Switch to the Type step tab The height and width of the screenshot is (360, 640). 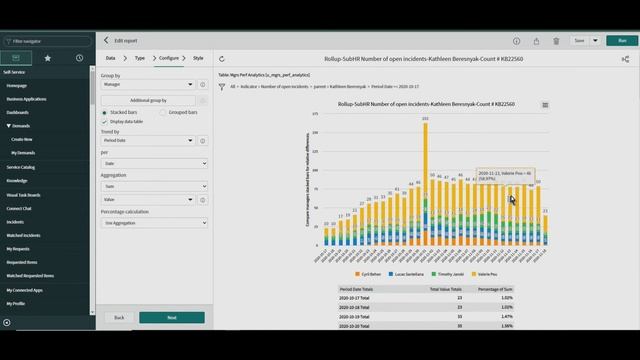point(140,58)
